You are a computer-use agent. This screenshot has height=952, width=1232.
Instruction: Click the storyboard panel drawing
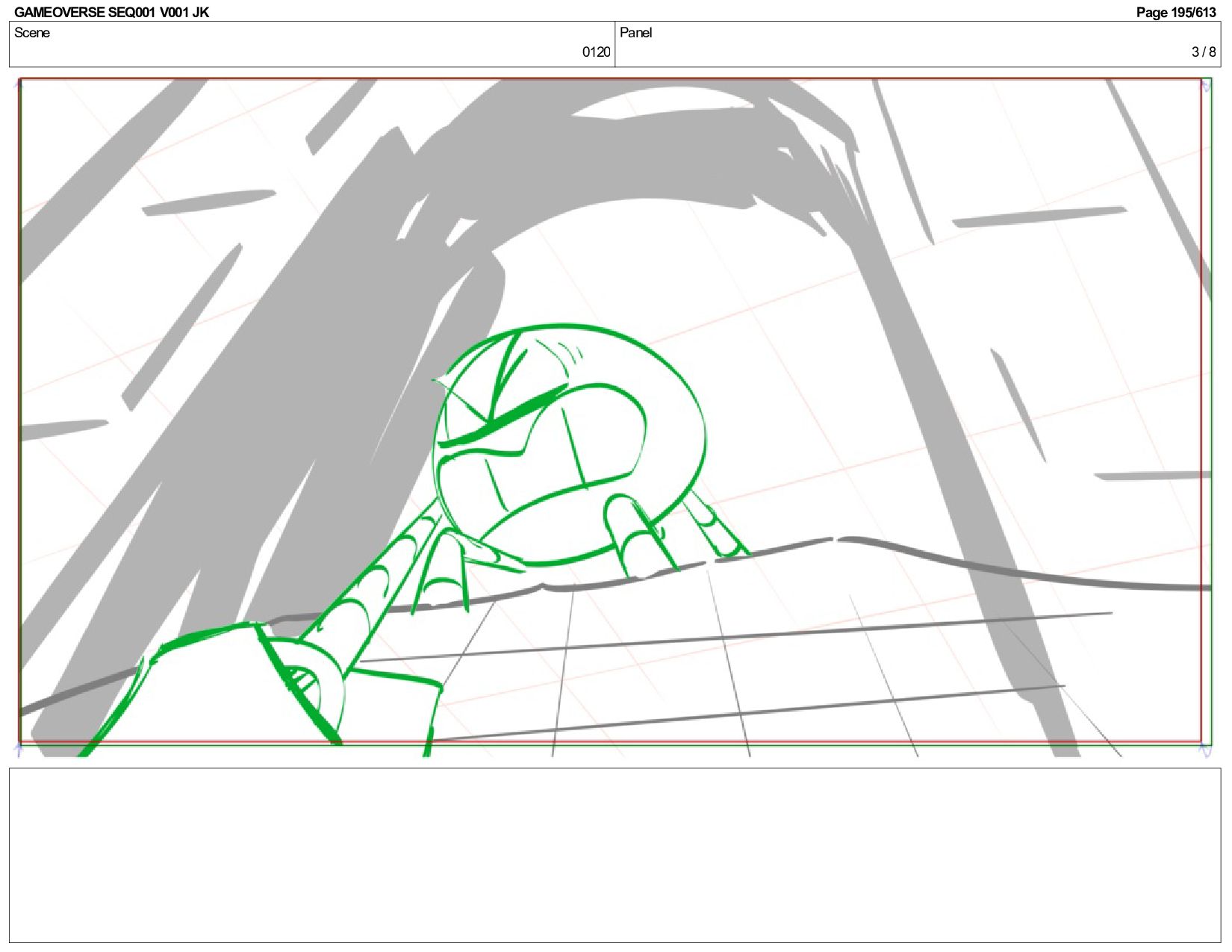click(x=615, y=417)
